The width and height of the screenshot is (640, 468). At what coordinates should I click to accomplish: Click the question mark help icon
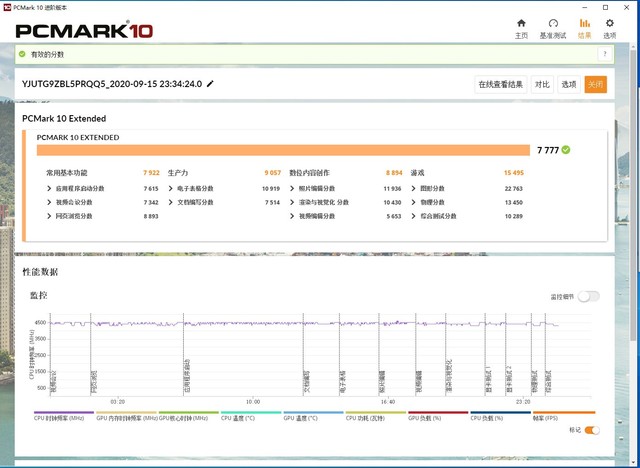pyautogui.click(x=605, y=54)
